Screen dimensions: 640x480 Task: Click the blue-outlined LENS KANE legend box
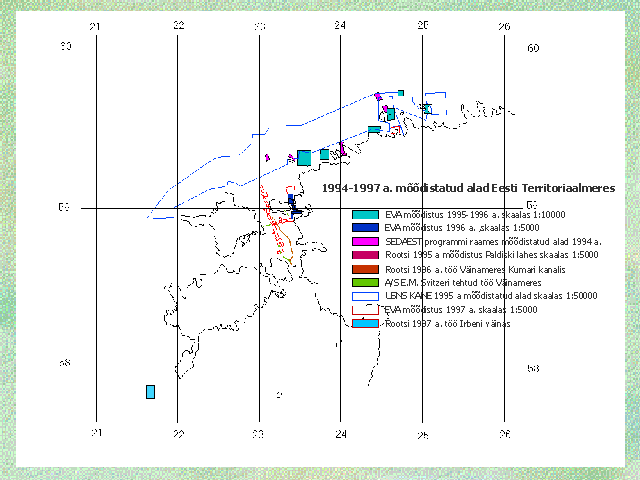tap(365, 296)
